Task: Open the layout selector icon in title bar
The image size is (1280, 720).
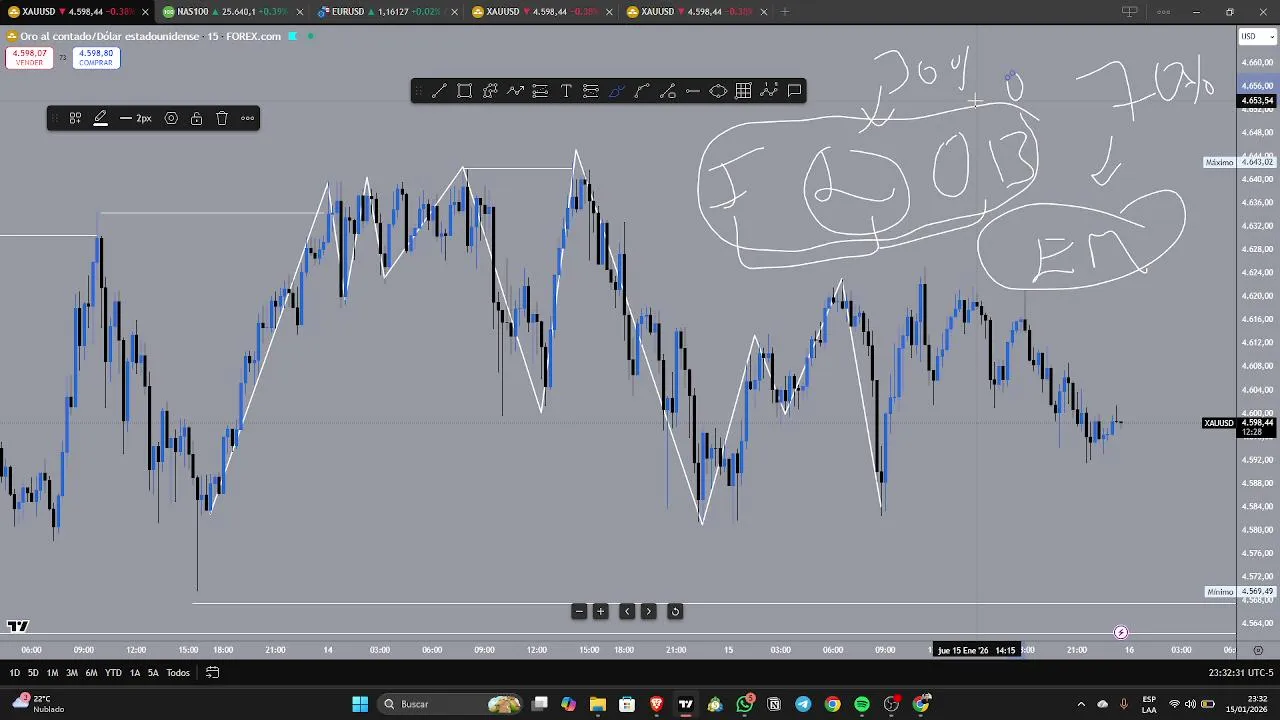Action: [1130, 12]
